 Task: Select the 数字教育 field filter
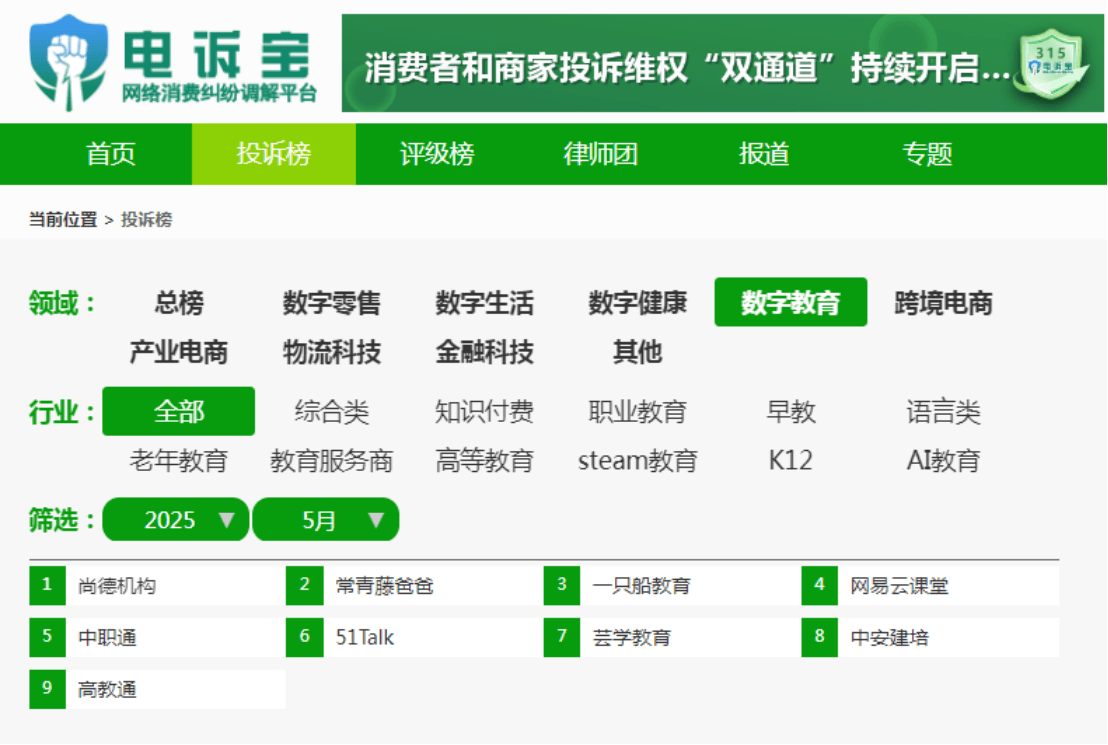pos(791,303)
